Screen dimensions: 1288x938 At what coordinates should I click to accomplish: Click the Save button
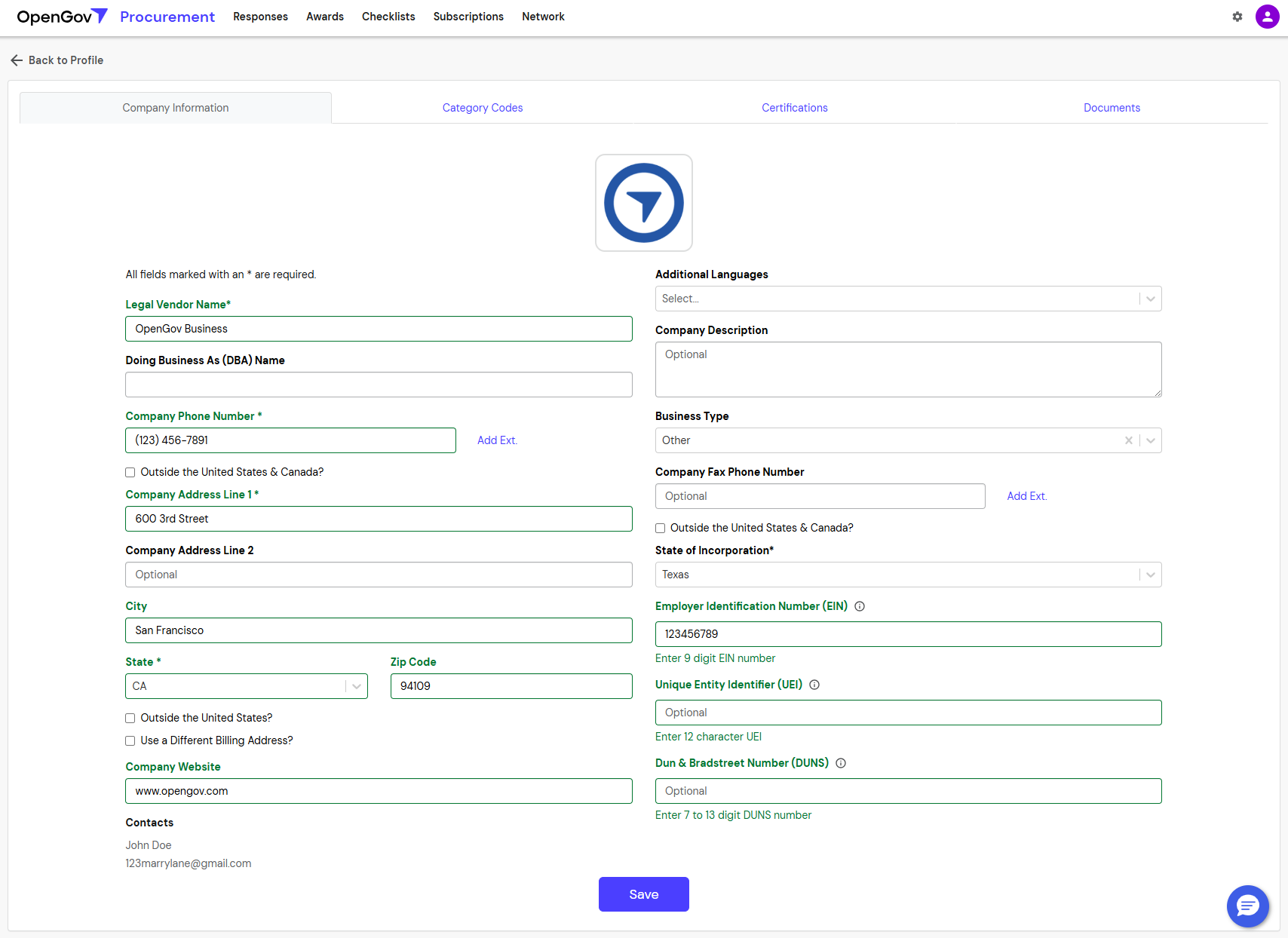click(x=644, y=894)
